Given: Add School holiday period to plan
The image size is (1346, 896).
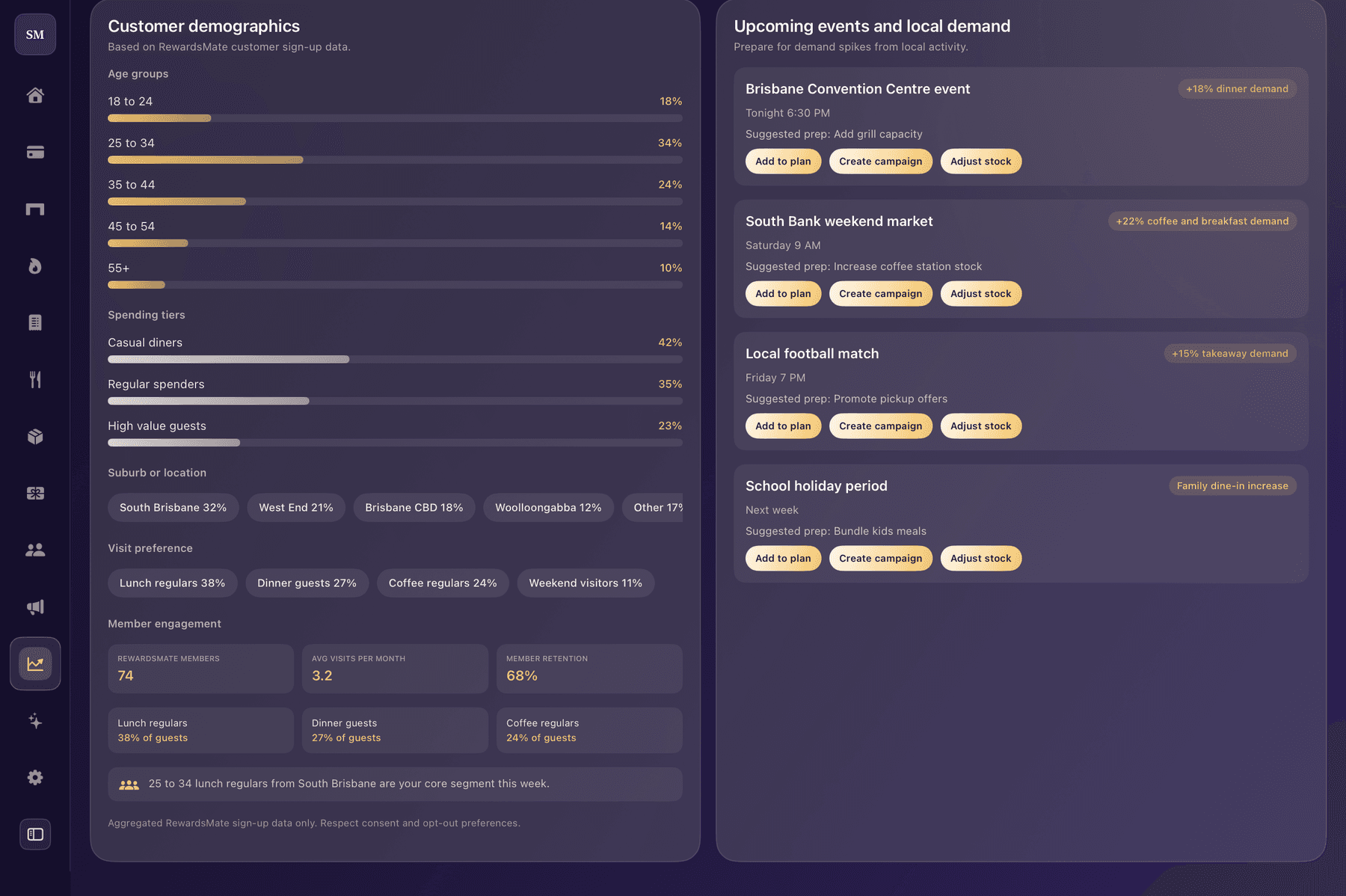Looking at the screenshot, I should tap(783, 559).
